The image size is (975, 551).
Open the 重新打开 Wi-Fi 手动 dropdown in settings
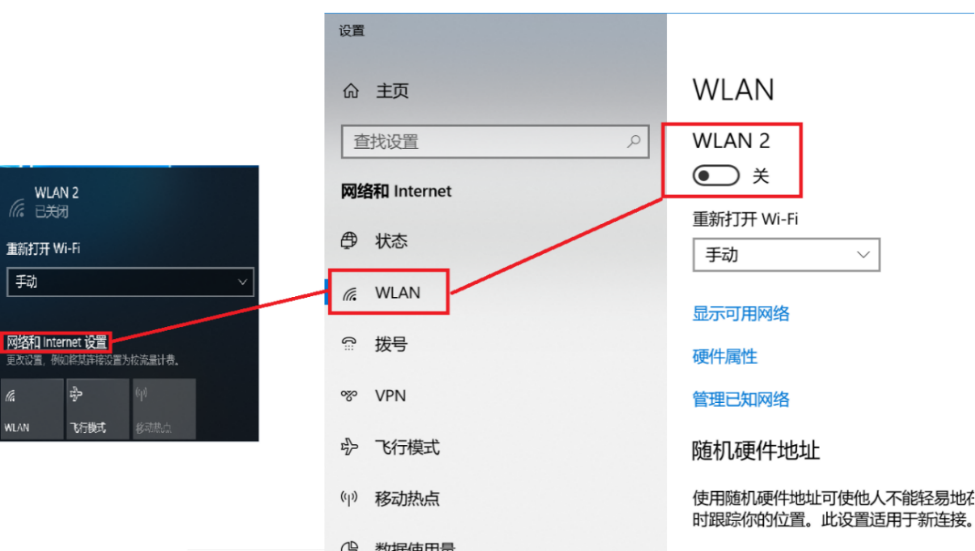pyautogui.click(x=786, y=255)
